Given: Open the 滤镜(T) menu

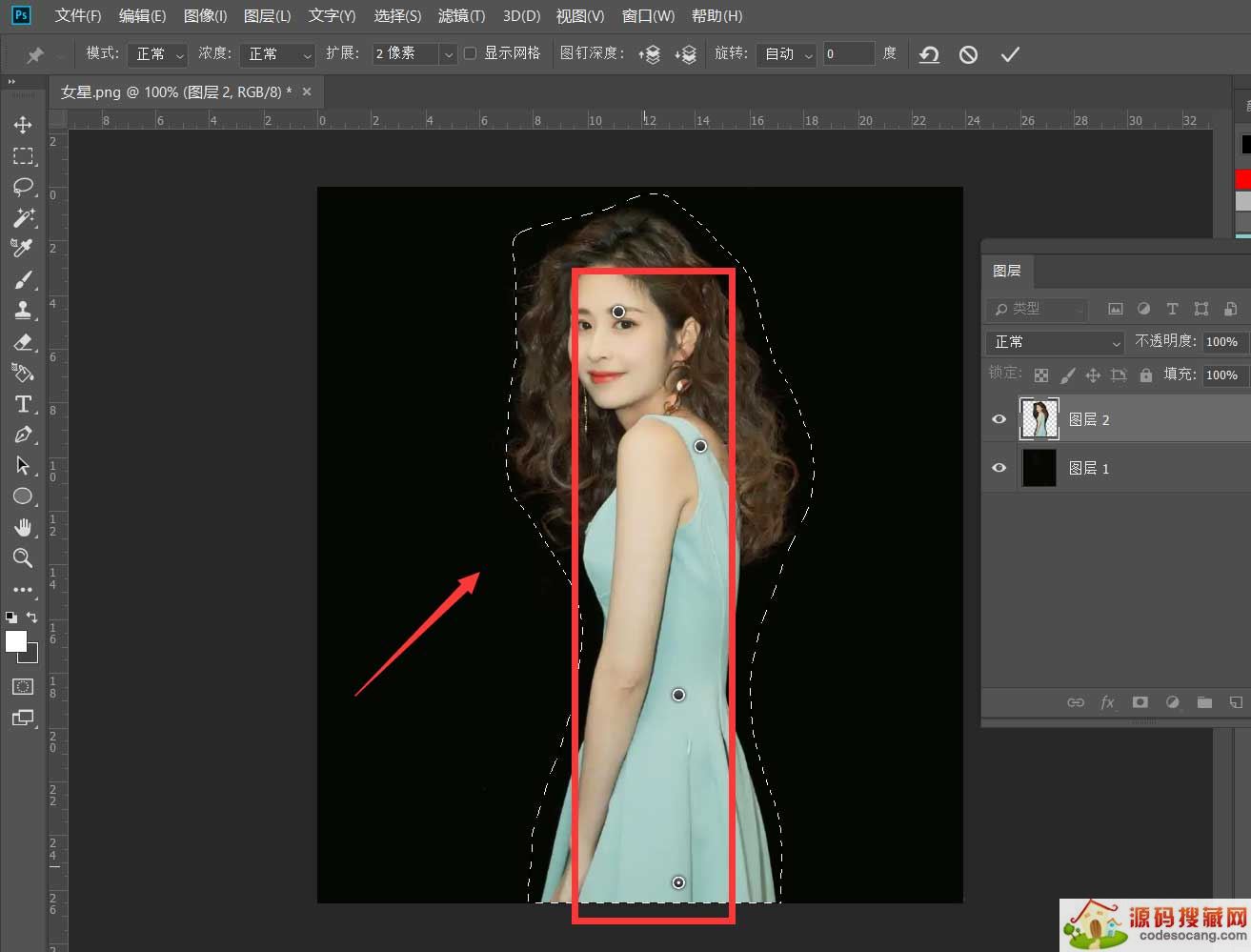Looking at the screenshot, I should (x=461, y=16).
